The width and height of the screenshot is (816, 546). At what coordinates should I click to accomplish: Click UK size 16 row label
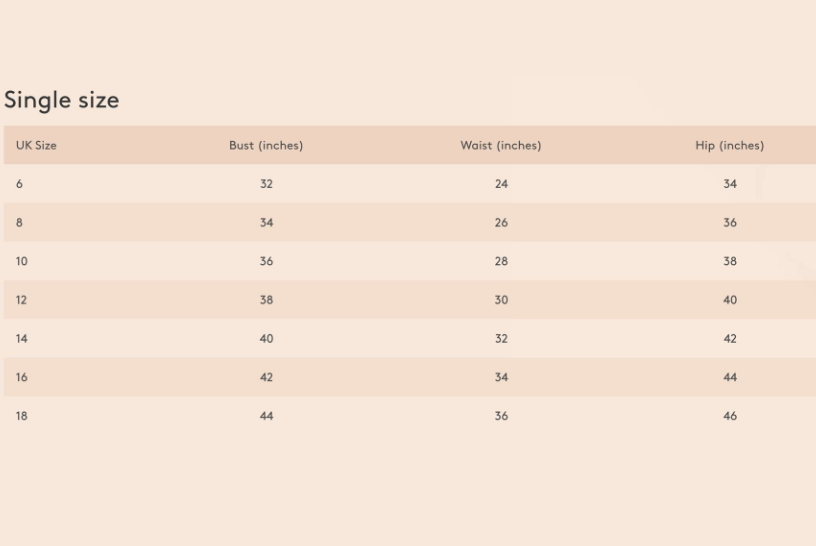(21, 378)
